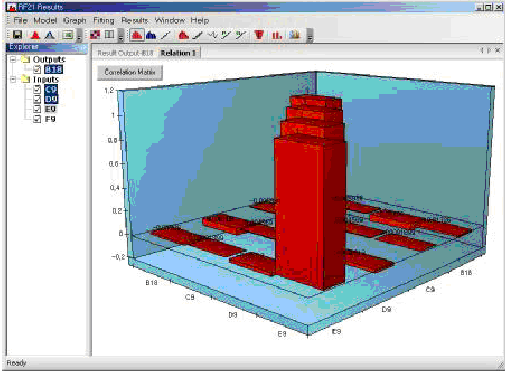505x371 pixels.
Task: Toggle the E9 input checkbox
Action: [37, 109]
